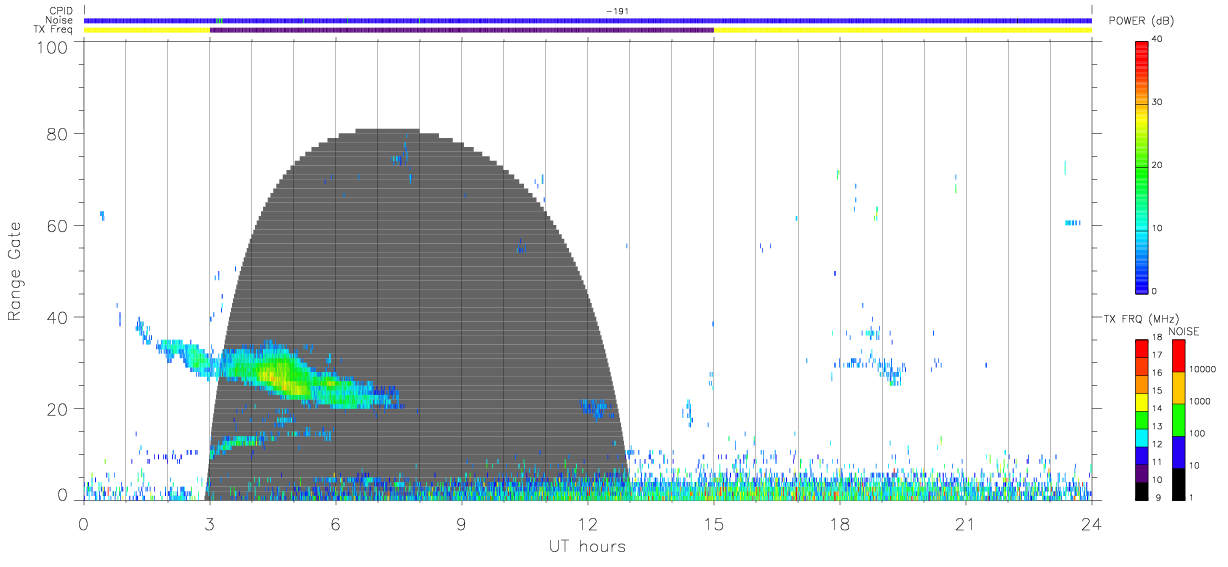Click the 1000 label on NOISE legend

pyautogui.click(x=1200, y=402)
